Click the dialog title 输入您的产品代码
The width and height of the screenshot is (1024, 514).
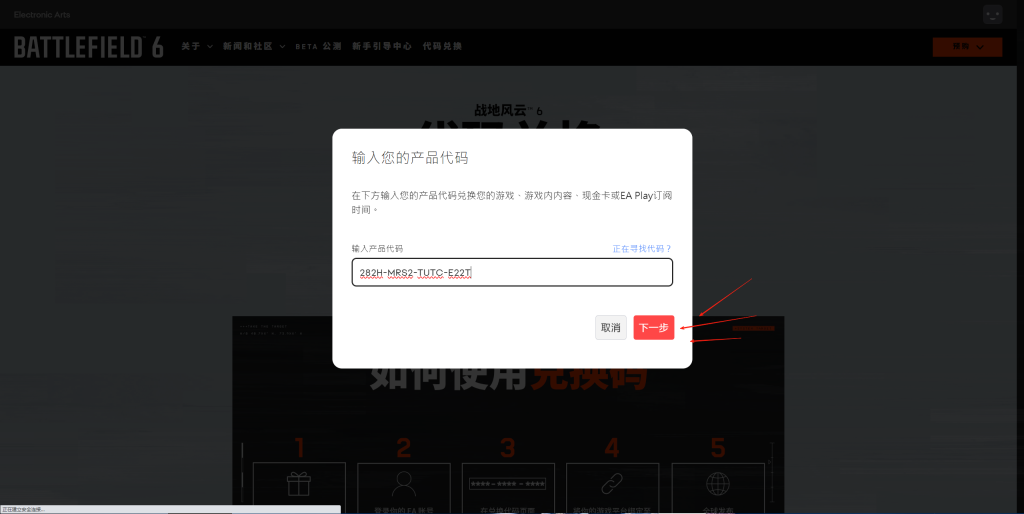tap(410, 157)
